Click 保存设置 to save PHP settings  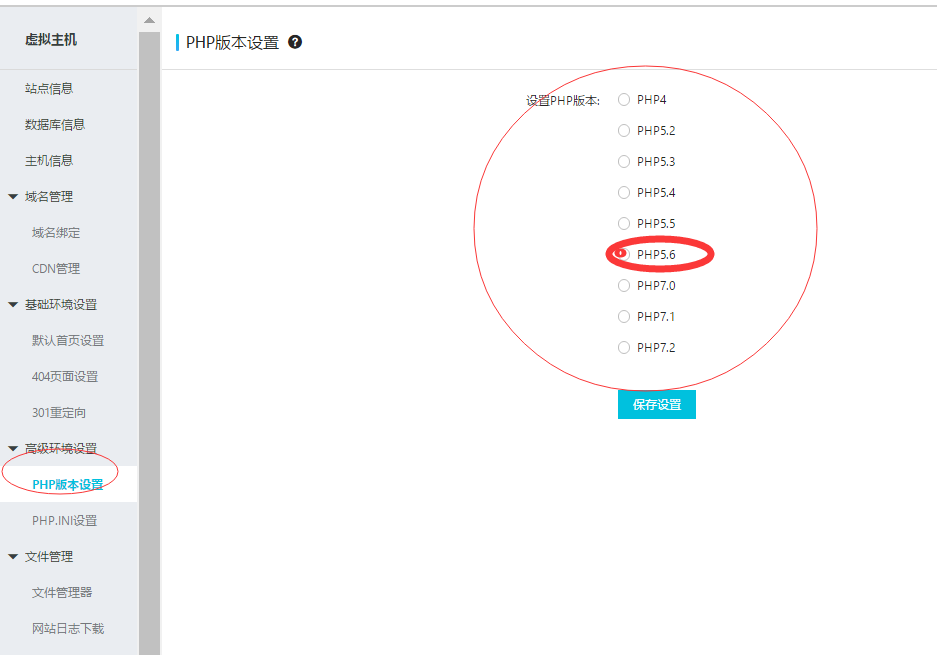click(x=656, y=404)
